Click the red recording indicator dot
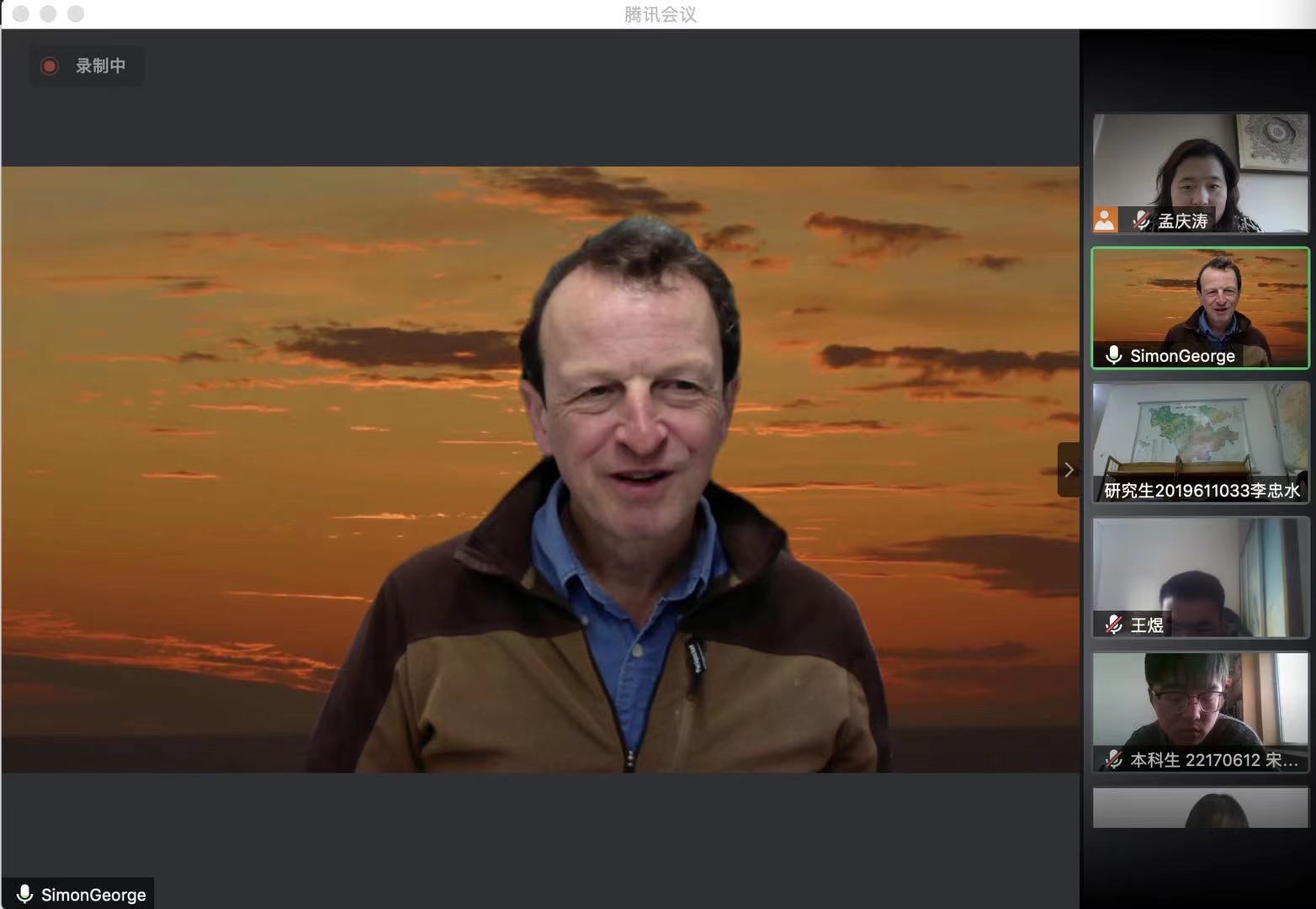The image size is (1316, 909). tap(50, 66)
